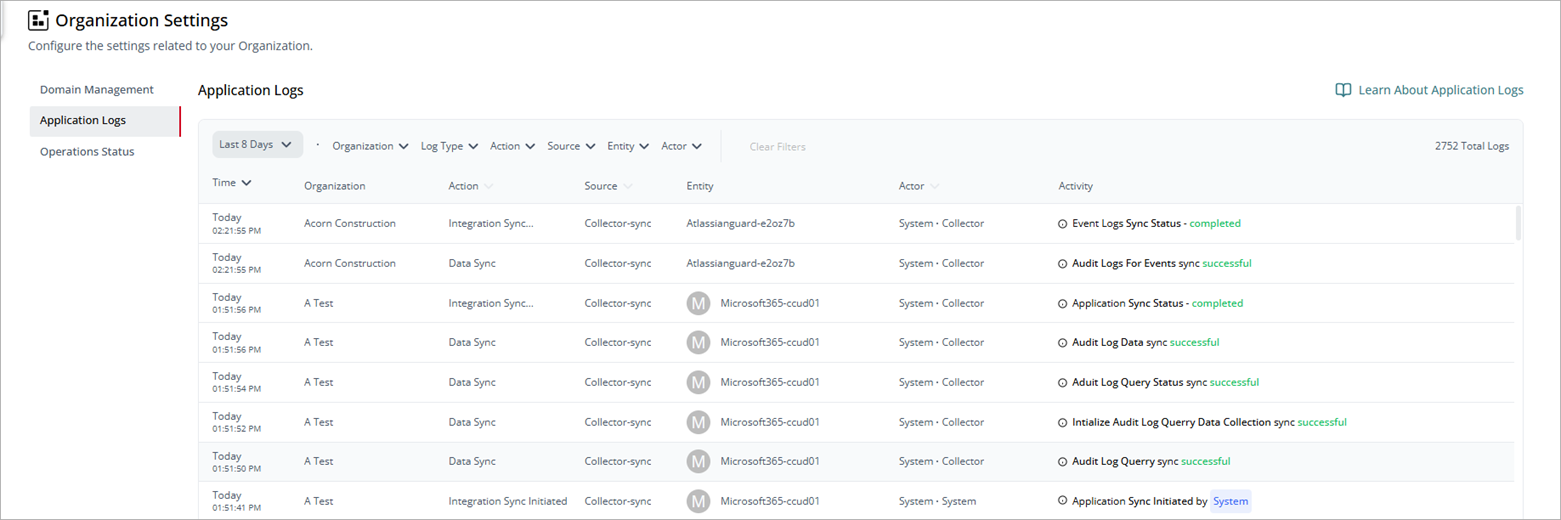Expand the Action filter dropdown
The height and width of the screenshot is (520, 1561).
[x=513, y=146]
